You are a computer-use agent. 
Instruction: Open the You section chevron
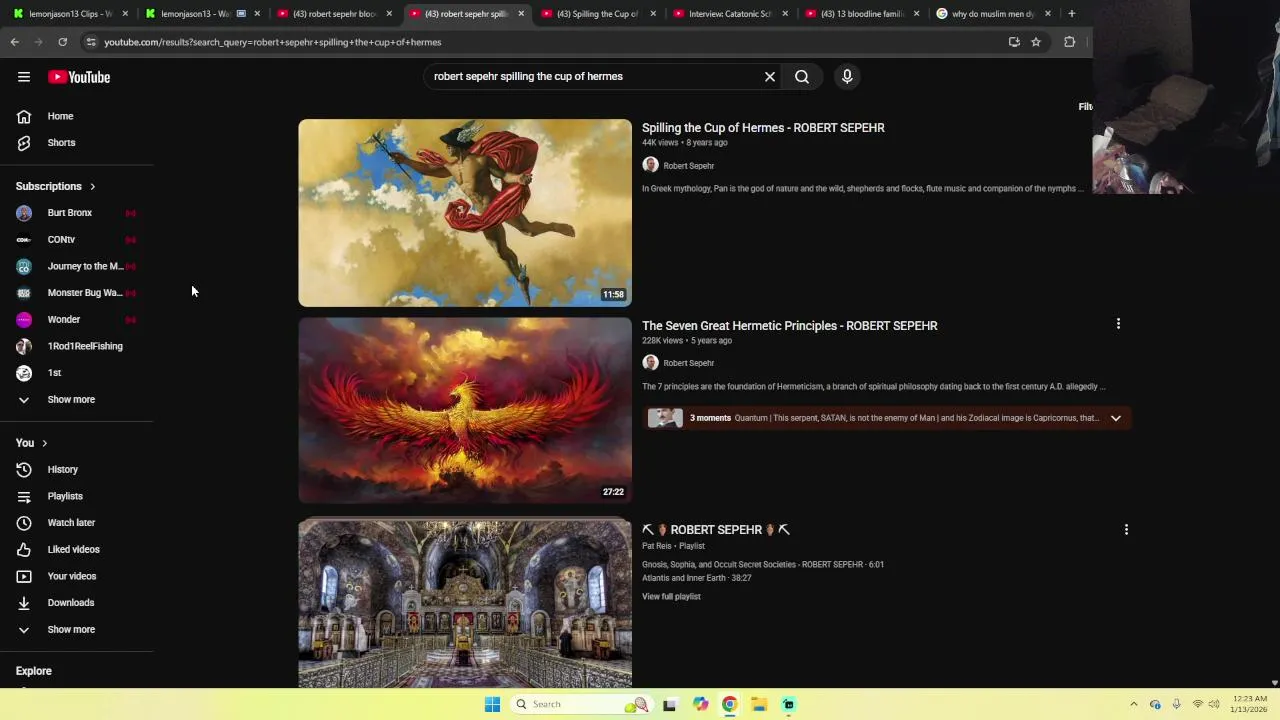coord(44,443)
